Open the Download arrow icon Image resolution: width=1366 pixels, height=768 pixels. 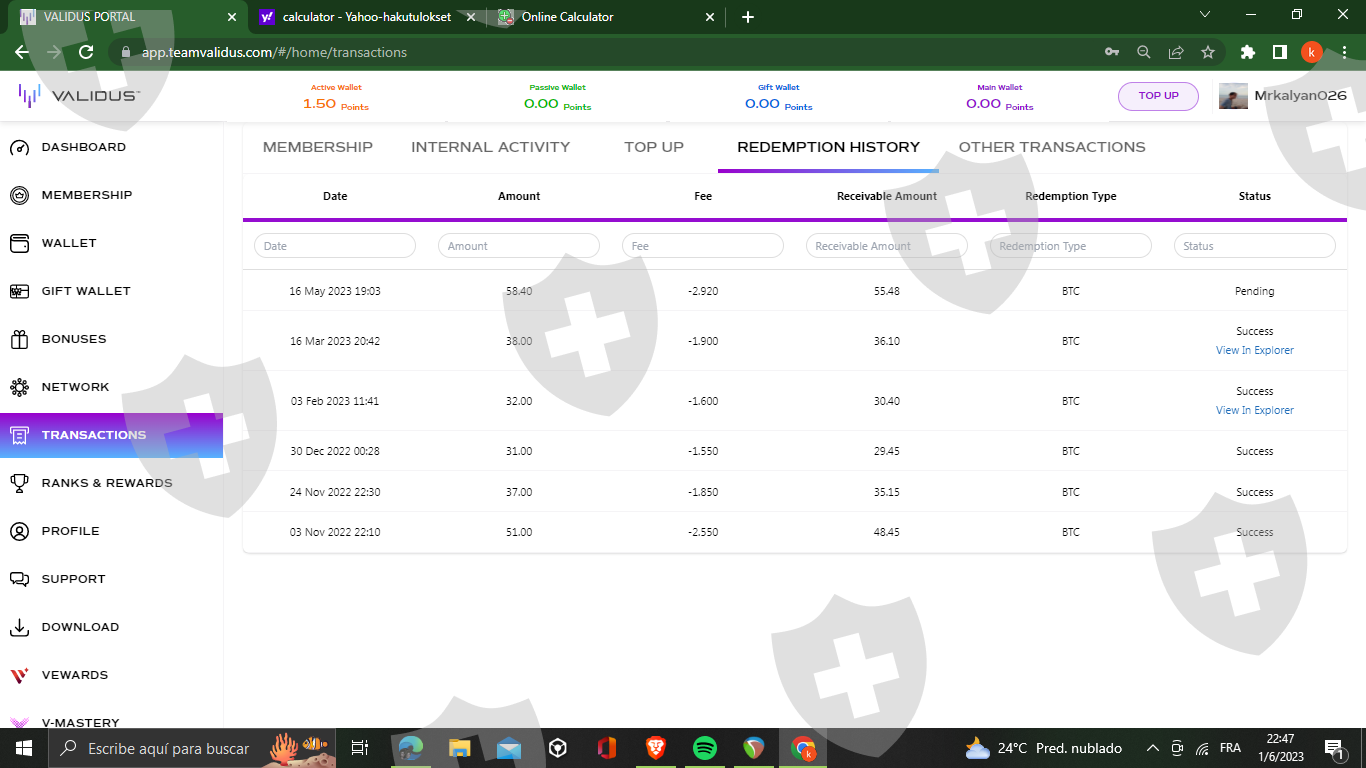coord(19,627)
